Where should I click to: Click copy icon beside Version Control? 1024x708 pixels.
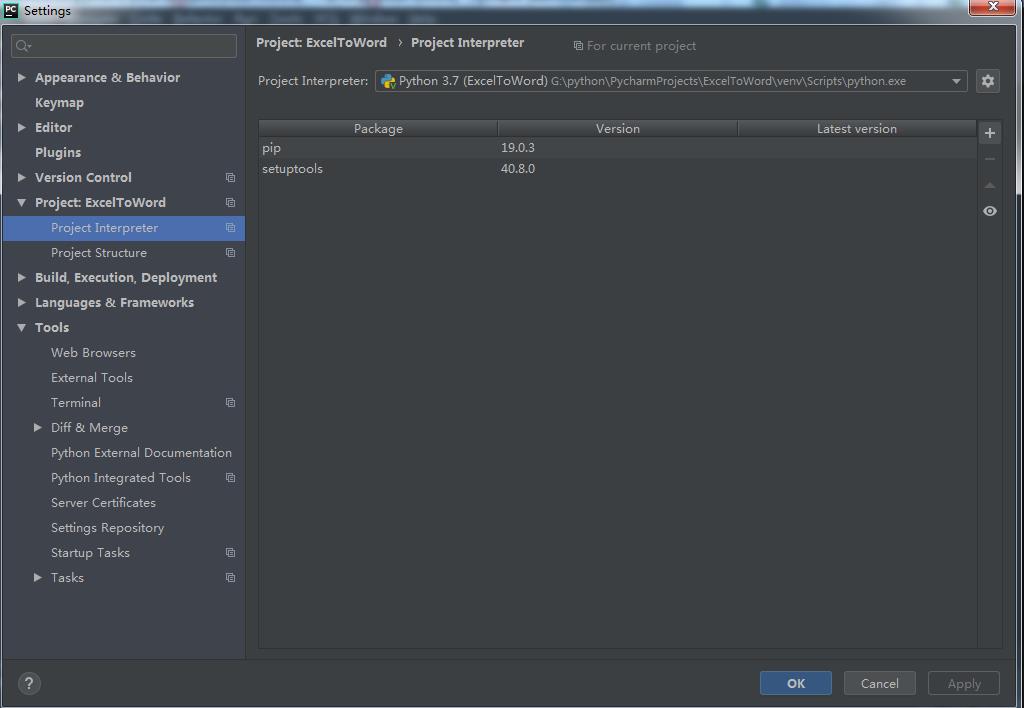[x=231, y=178]
